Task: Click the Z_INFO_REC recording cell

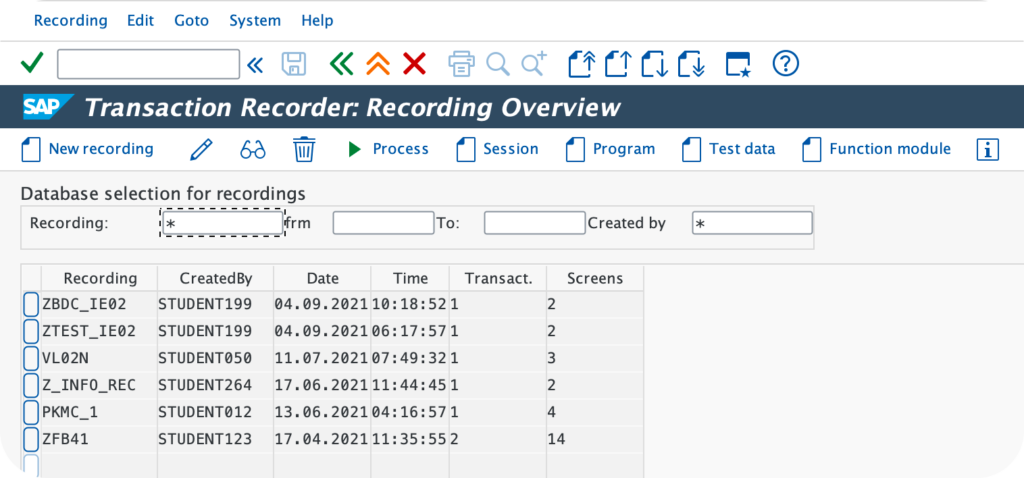Action: click(99, 385)
